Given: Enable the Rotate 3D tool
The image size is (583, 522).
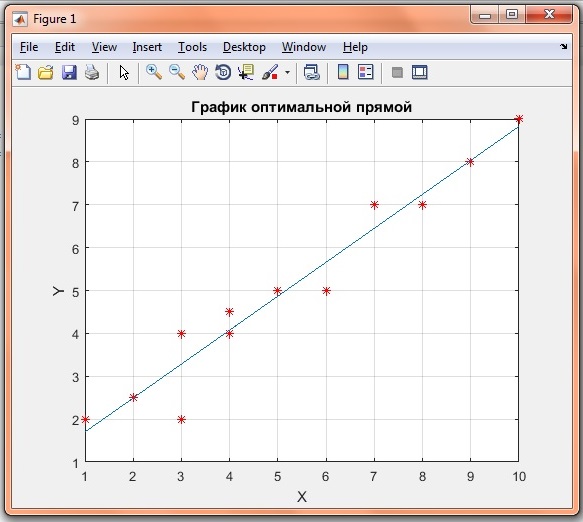Looking at the screenshot, I should 223,72.
